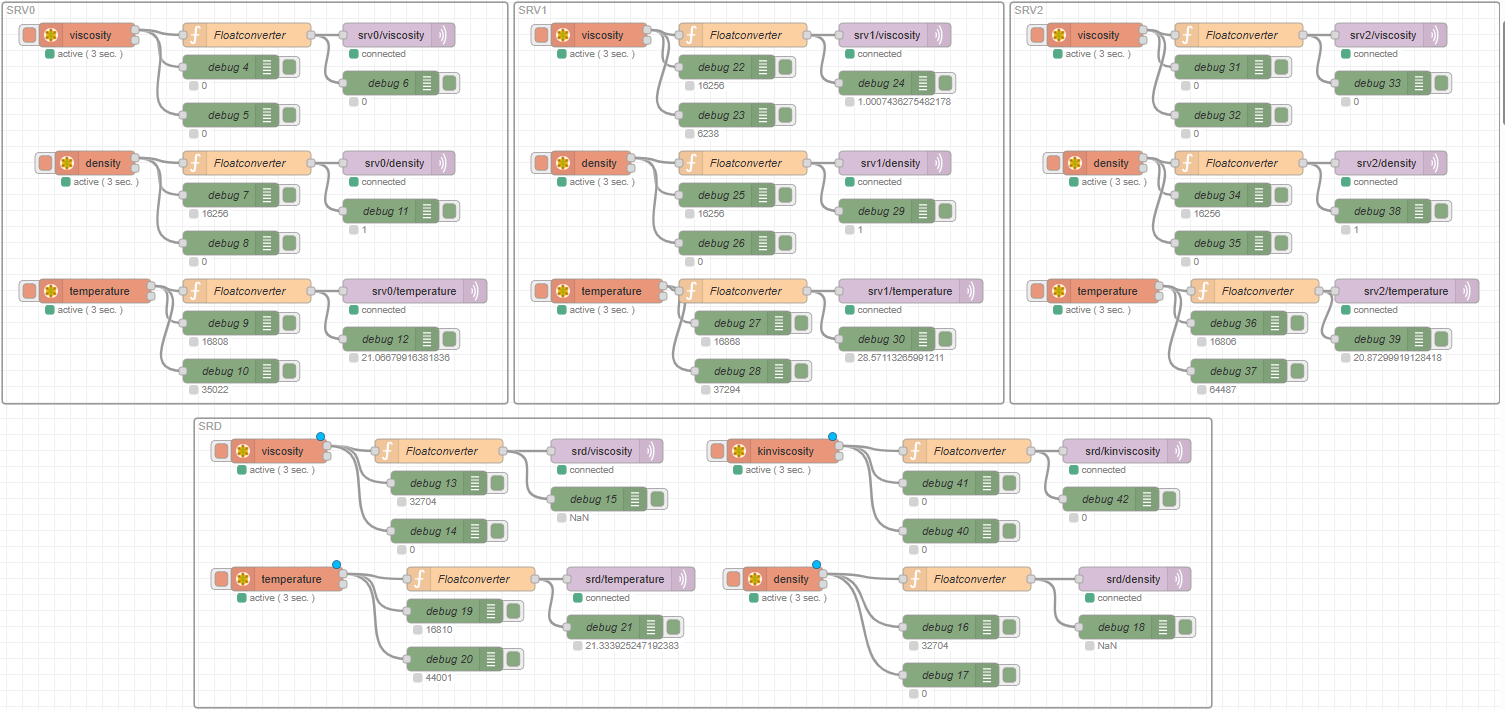The height and width of the screenshot is (710, 1505).
Task: Click the debug 20 list icon
Action: point(491,659)
